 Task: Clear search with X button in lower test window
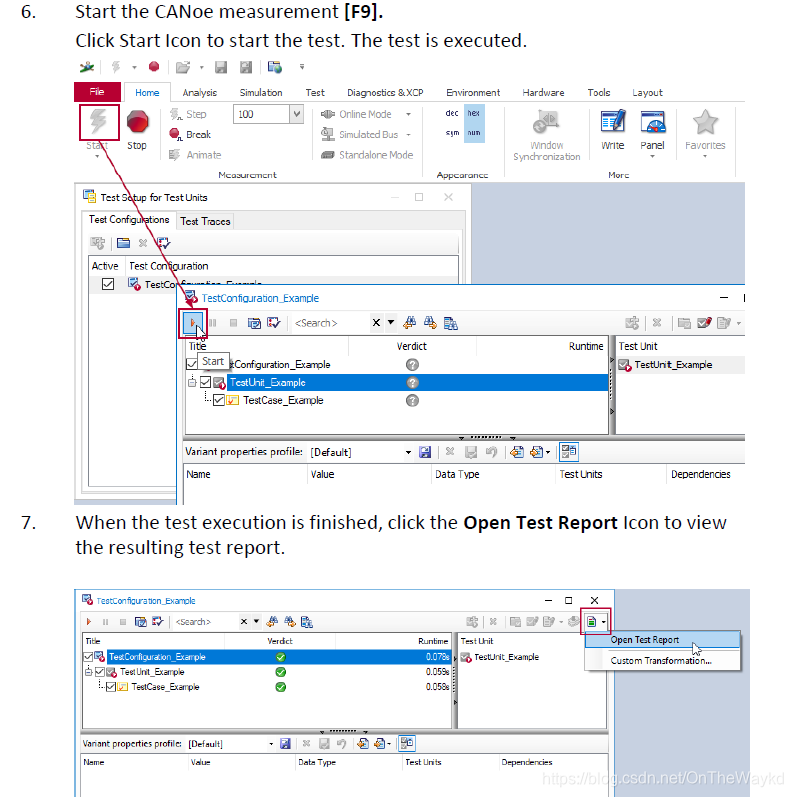click(244, 622)
